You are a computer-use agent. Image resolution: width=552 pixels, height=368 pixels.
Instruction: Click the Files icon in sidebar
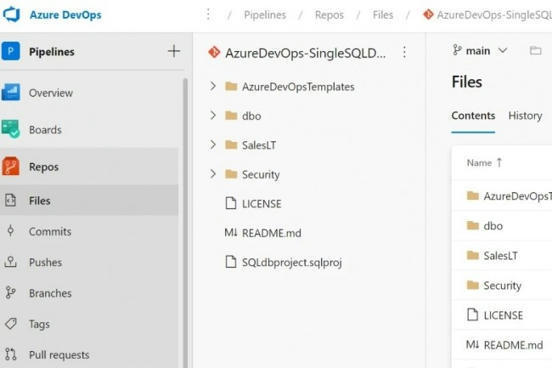11,200
